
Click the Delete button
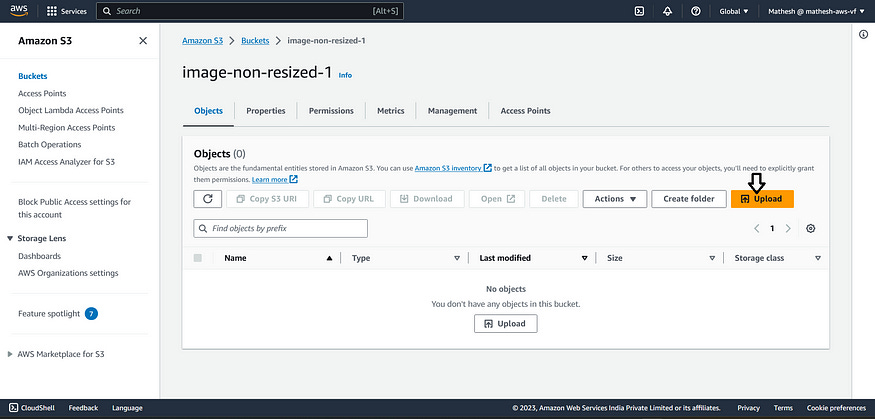554,199
